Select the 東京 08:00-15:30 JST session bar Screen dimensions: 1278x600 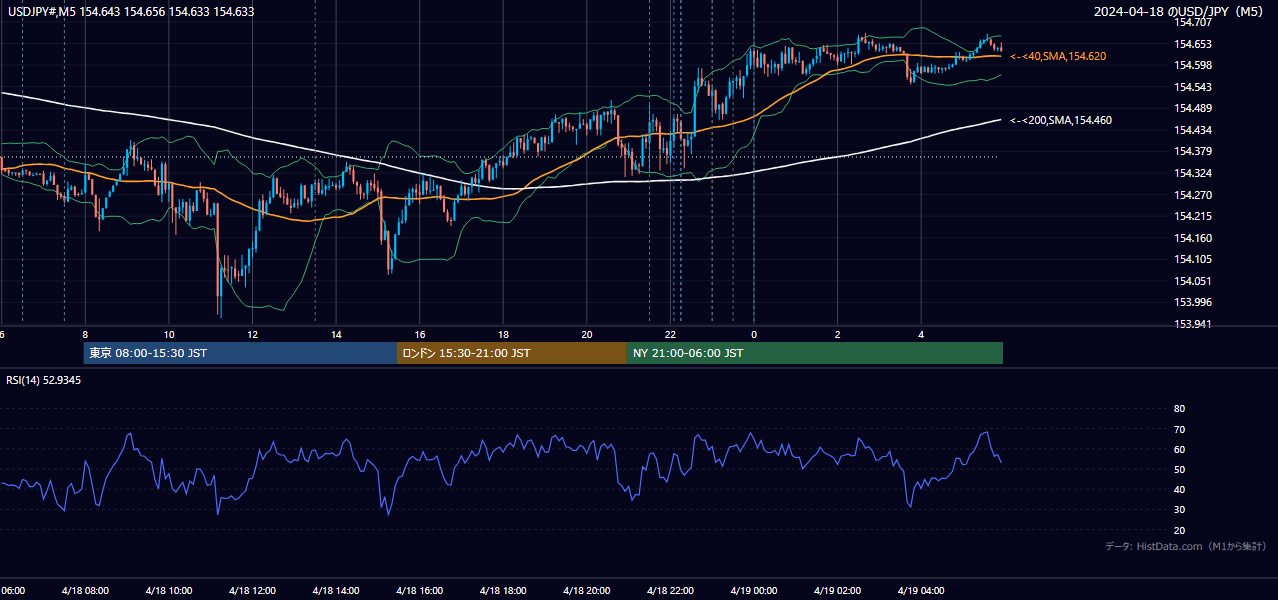click(x=240, y=353)
